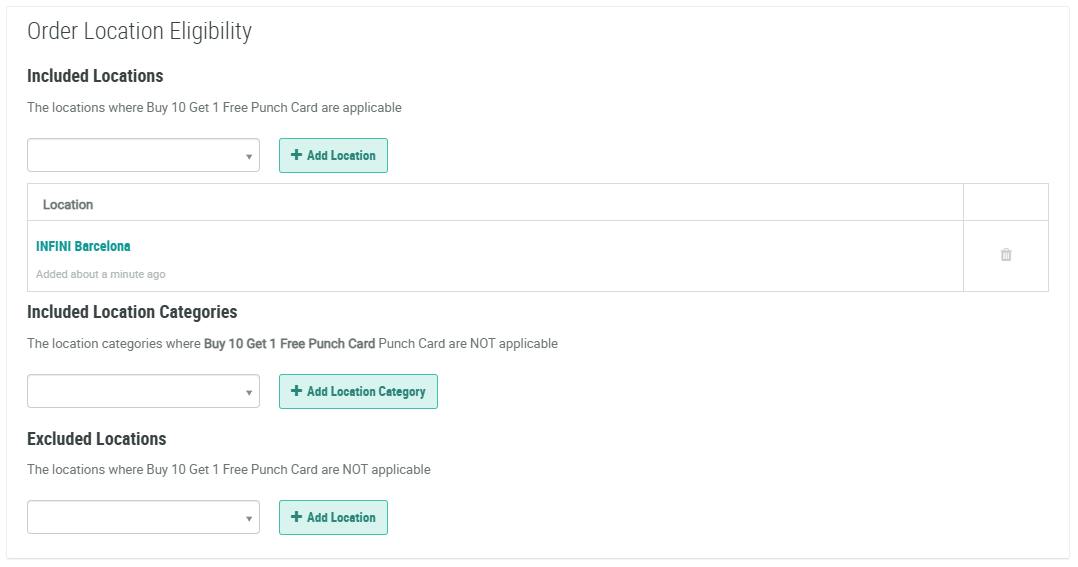Click the plus icon for Included Locations
The image size is (1078, 567).
pyautogui.click(x=296, y=155)
